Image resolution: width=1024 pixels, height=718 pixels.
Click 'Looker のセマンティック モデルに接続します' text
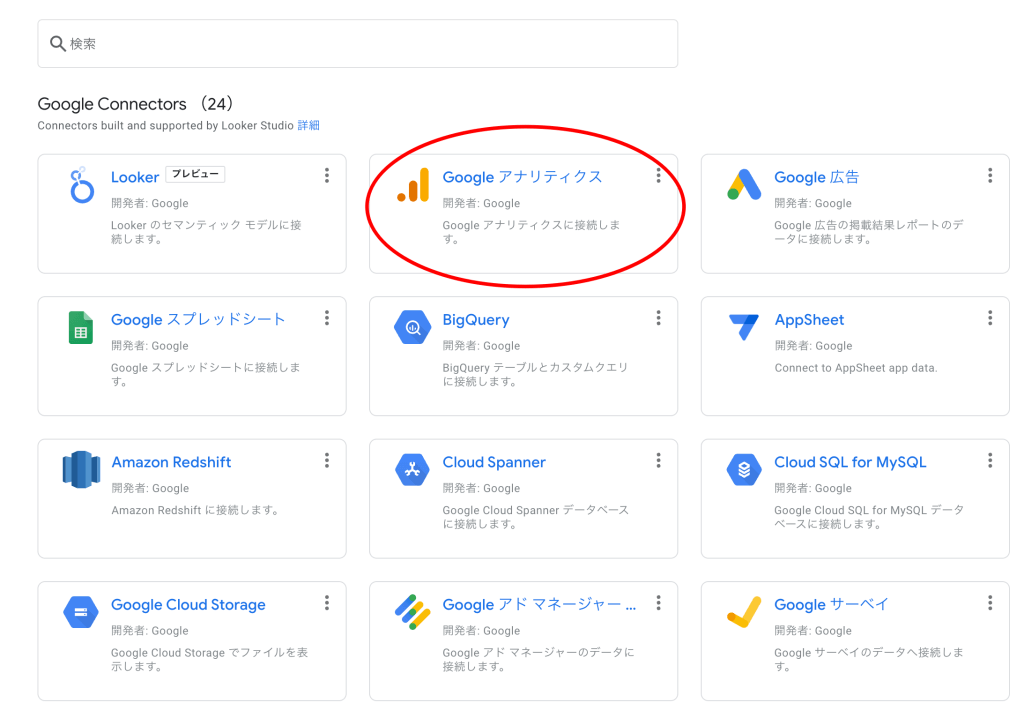[206, 232]
